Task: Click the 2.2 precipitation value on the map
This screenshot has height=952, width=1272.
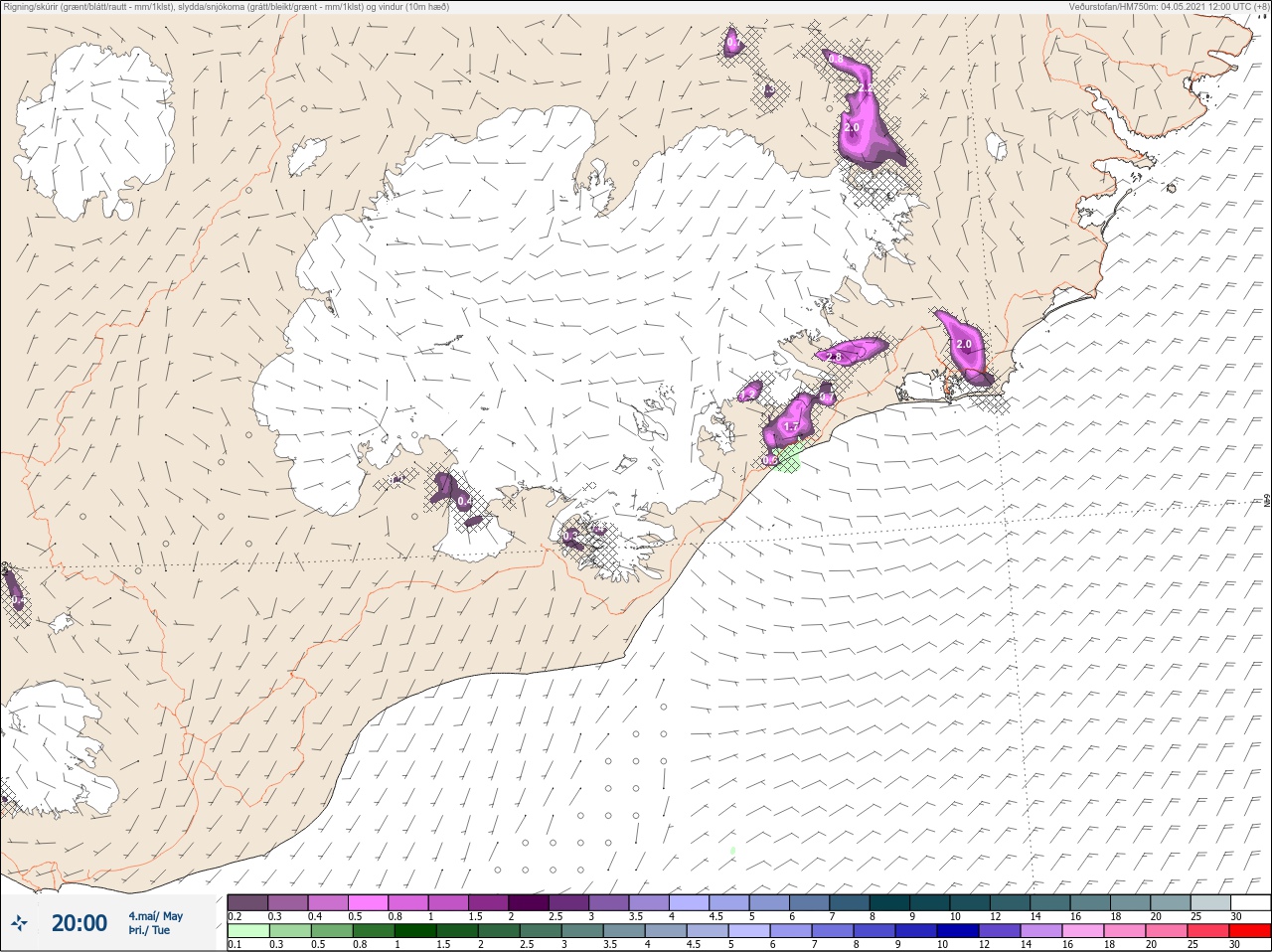Action: coord(865,89)
